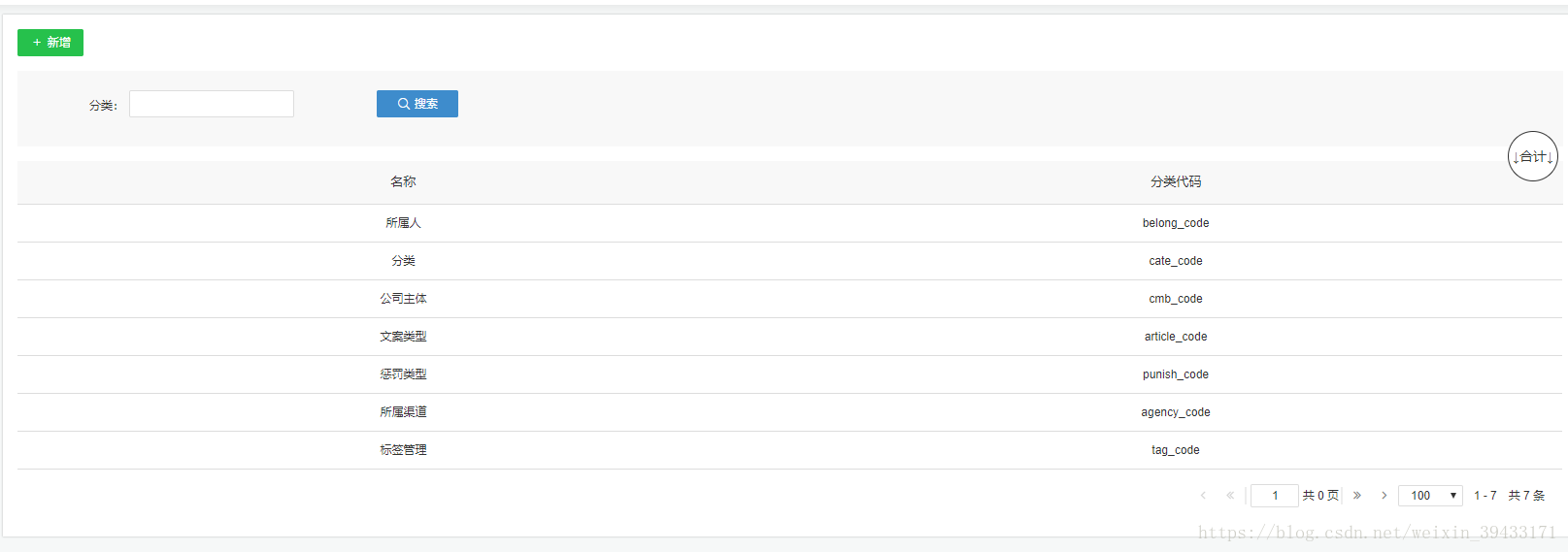Open the page size 100 dropdown
This screenshot has width=1568, height=552.
1430,496
